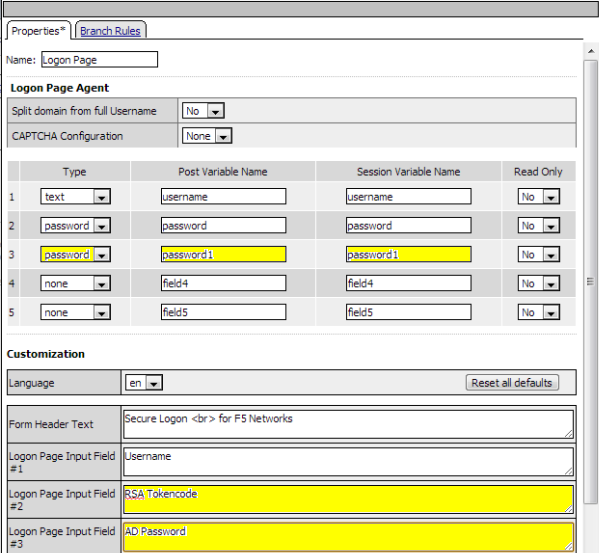Image resolution: width=600 pixels, height=553 pixels.
Task: Switch to the Branch Rules tab
Action: pos(110,31)
